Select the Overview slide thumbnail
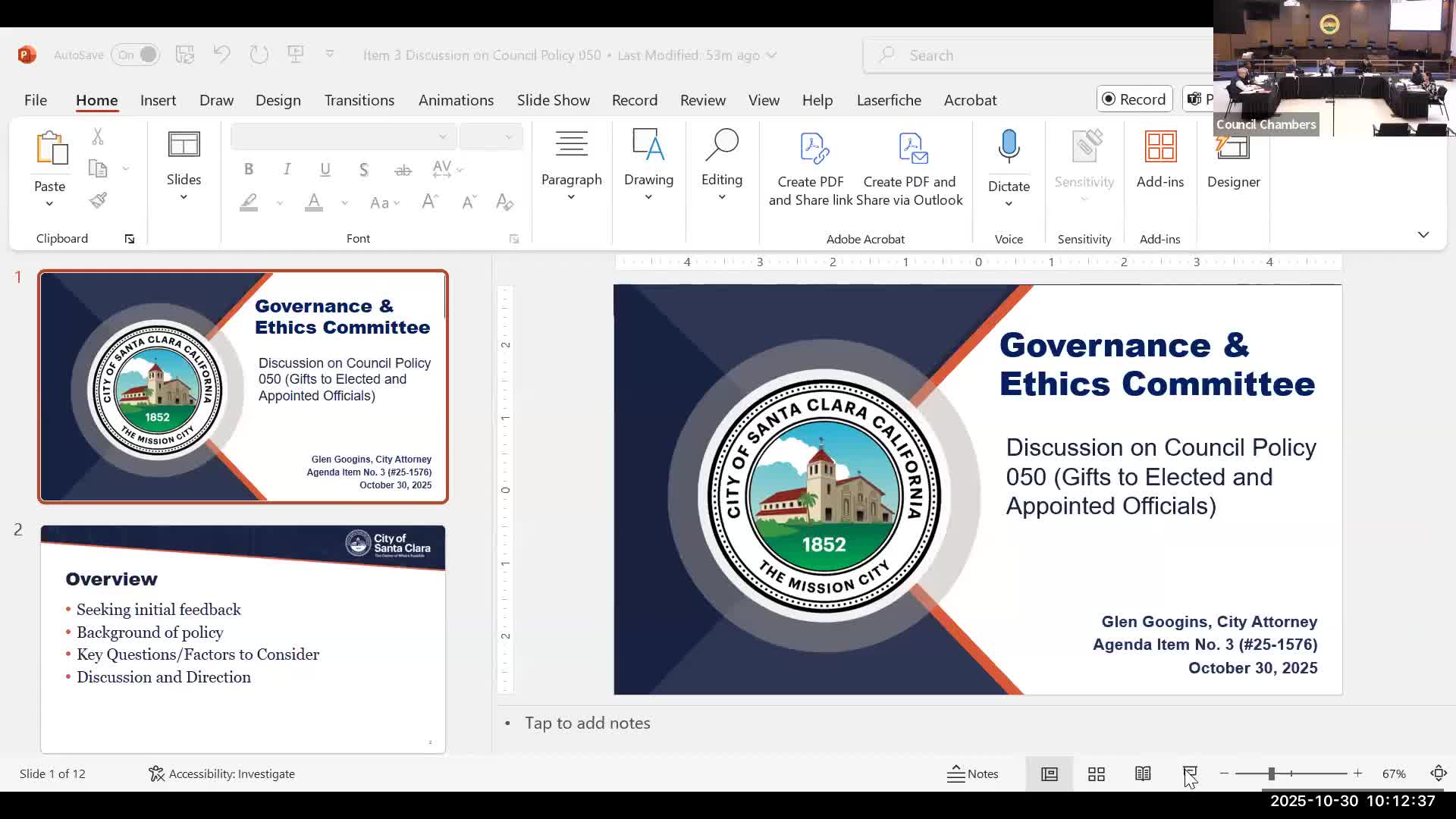Viewport: 1456px width, 819px height. coord(243,639)
